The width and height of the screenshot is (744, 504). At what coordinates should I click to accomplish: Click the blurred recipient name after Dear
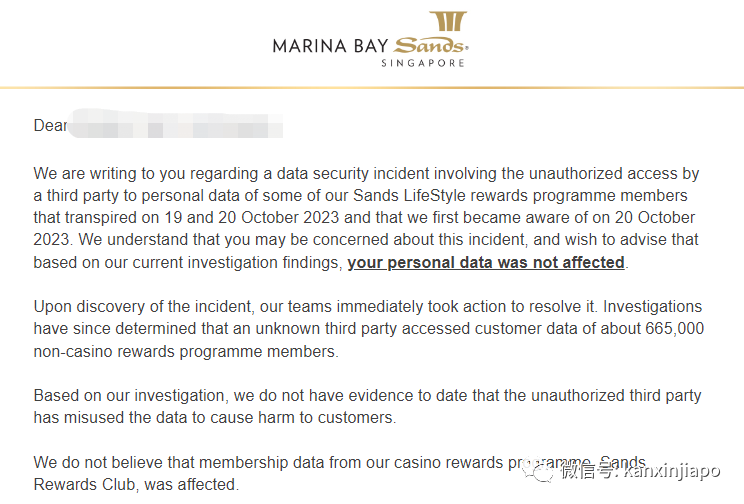point(175,124)
